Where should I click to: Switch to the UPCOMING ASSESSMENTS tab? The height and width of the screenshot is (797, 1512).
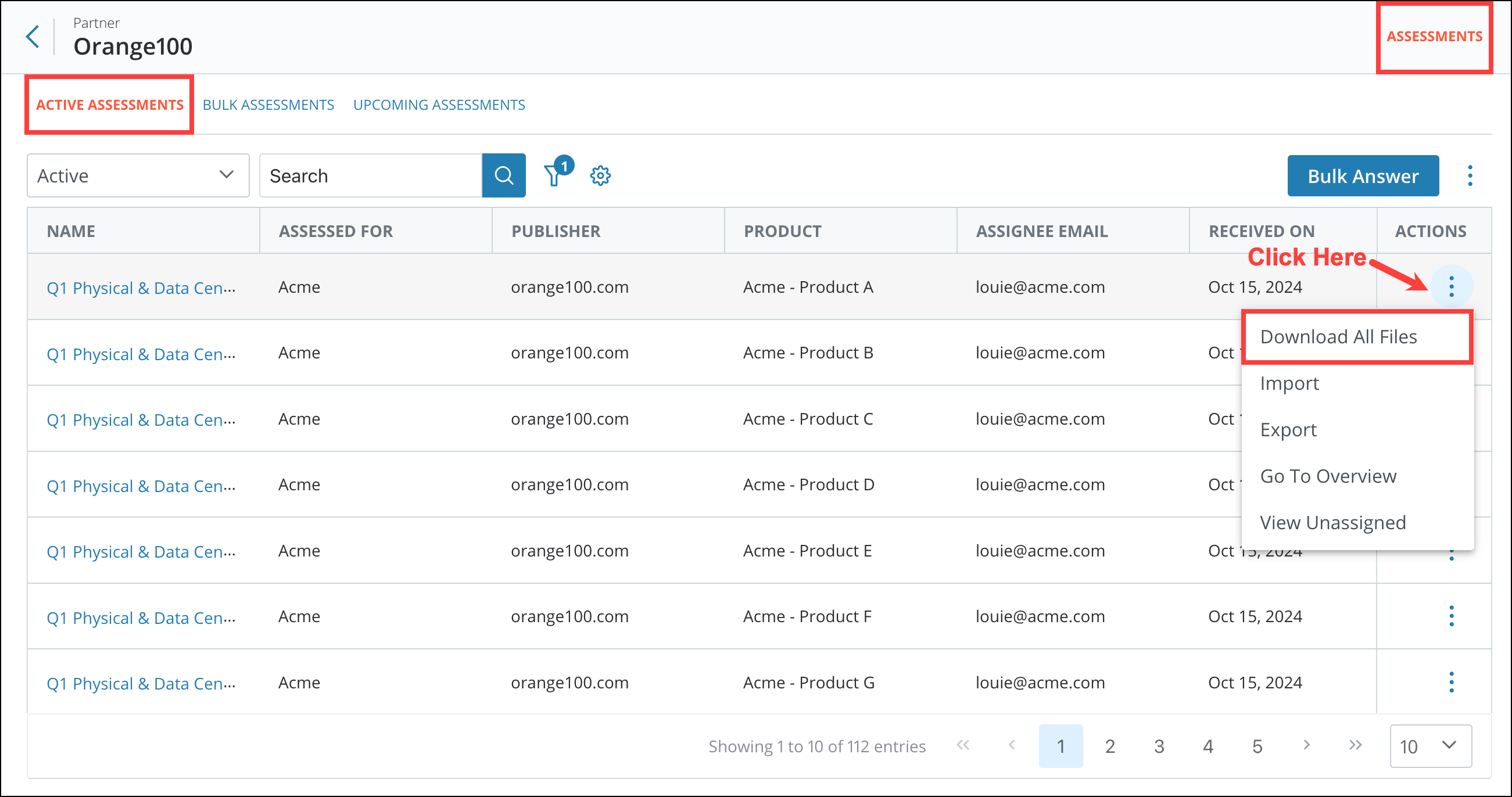tap(439, 105)
